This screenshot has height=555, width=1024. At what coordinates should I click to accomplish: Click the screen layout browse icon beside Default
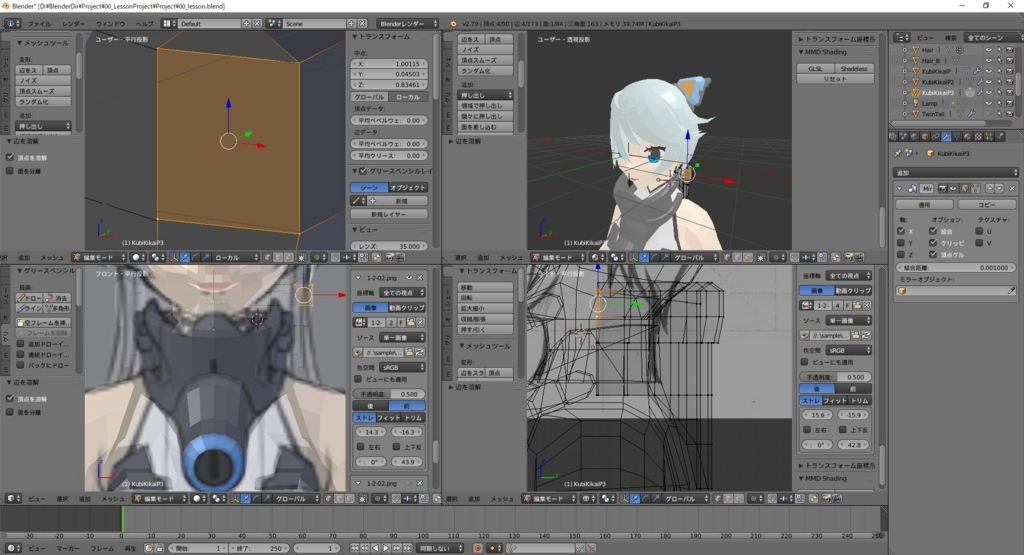(x=170, y=24)
